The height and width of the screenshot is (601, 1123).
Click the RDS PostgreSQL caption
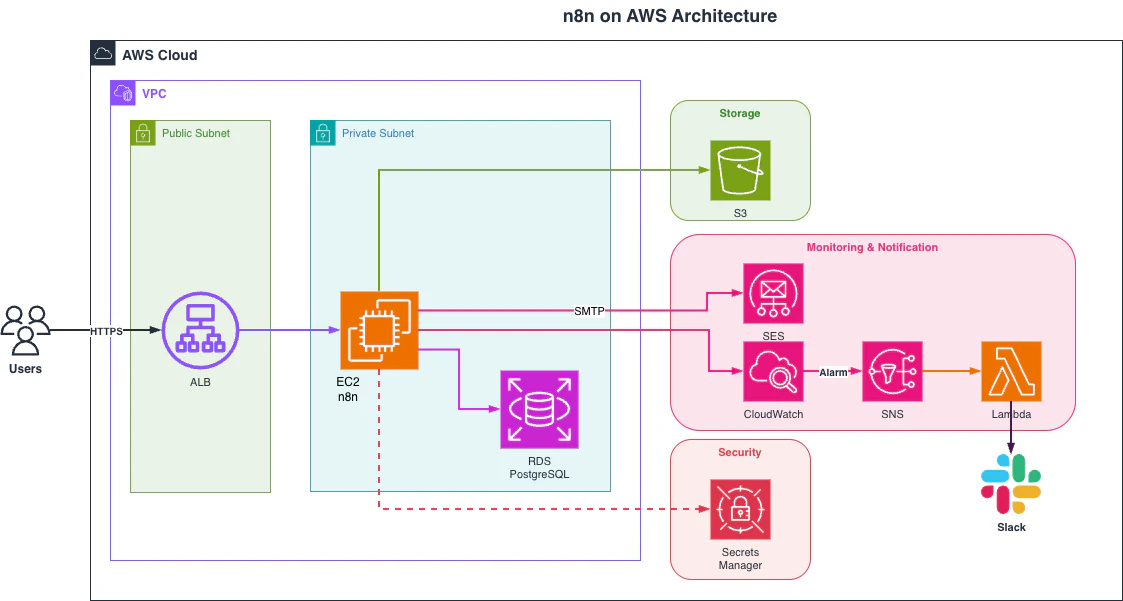[539, 468]
